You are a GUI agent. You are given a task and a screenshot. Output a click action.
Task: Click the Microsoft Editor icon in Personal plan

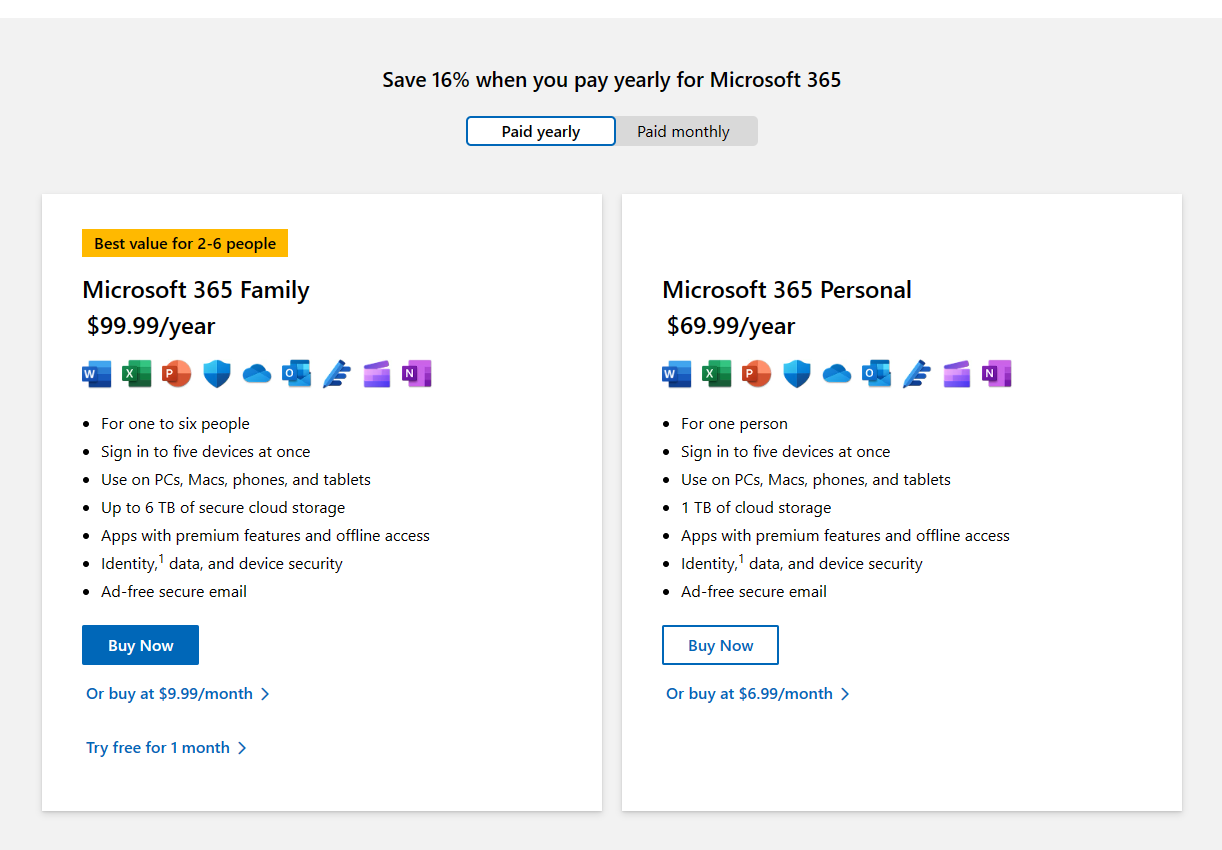[917, 374]
